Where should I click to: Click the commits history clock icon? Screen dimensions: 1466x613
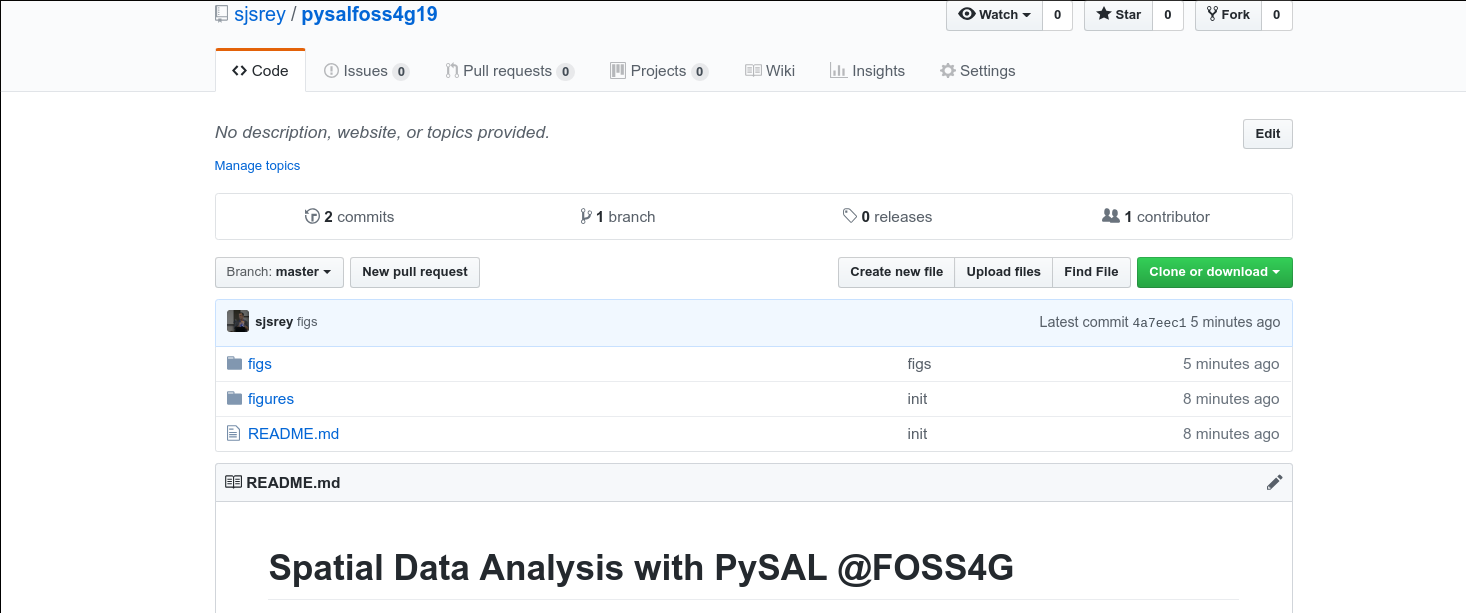point(312,216)
